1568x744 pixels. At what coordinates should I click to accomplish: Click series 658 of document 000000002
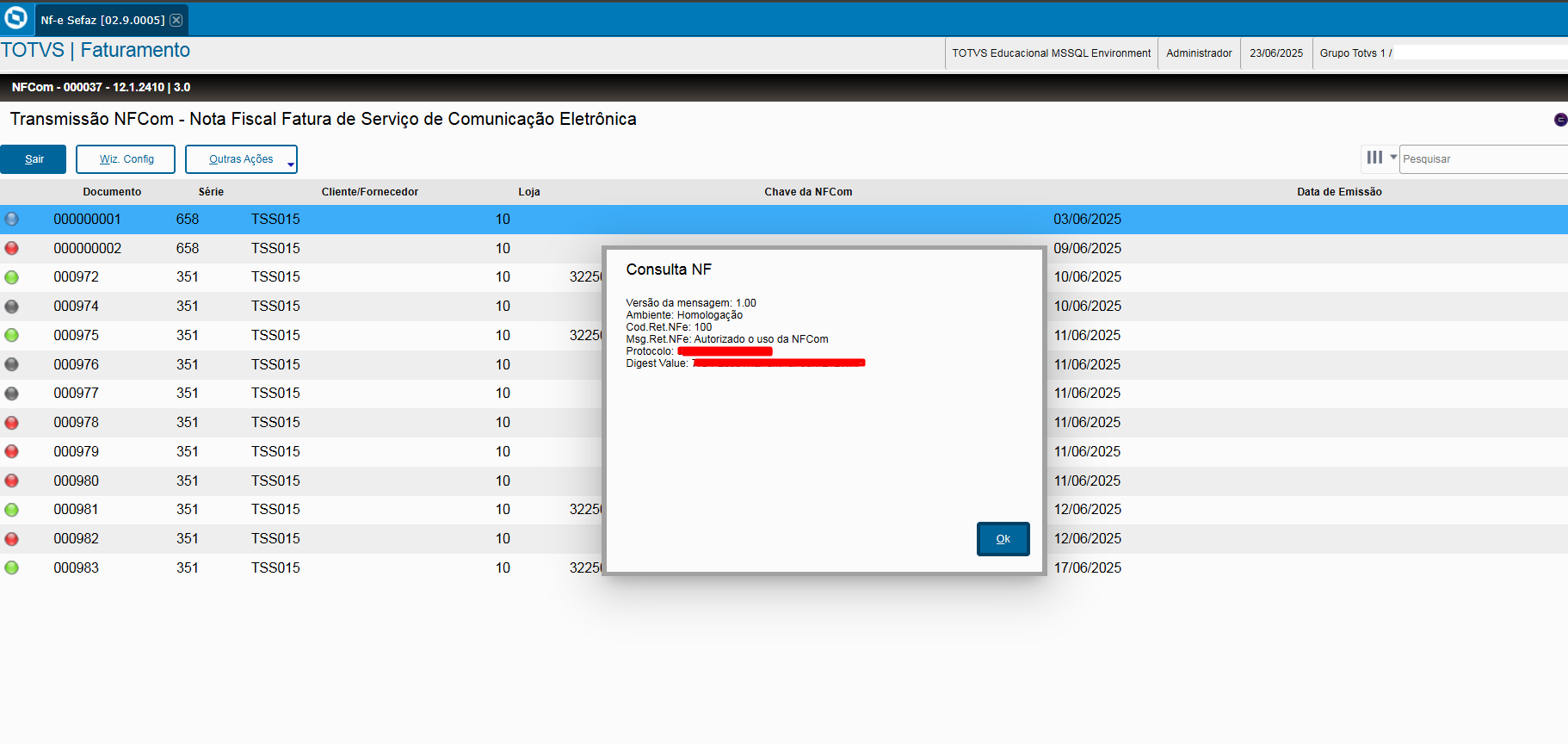point(188,248)
